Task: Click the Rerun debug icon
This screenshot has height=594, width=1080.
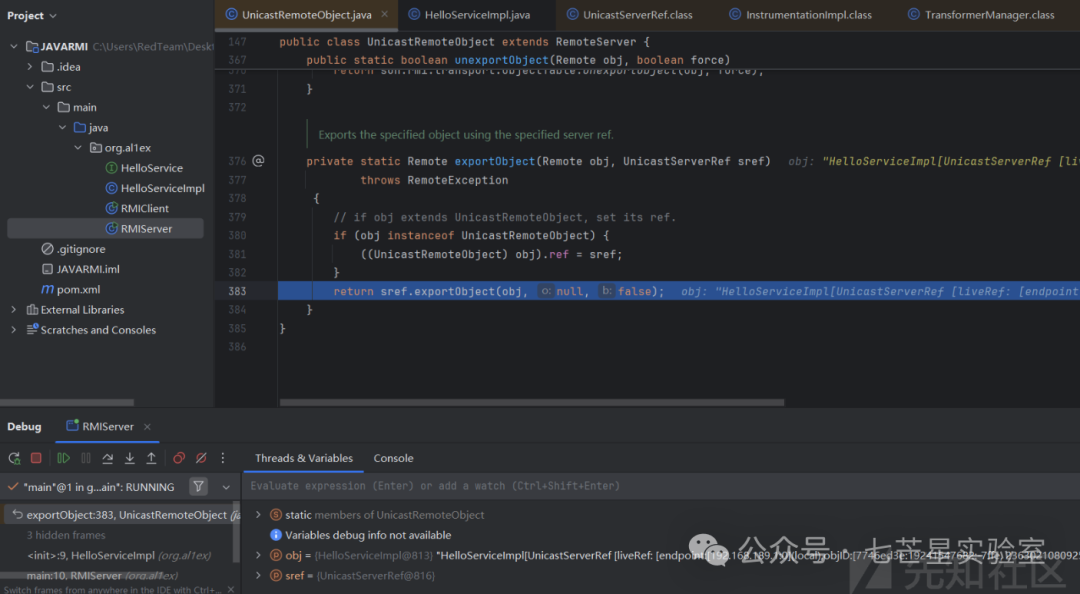Action: click(14, 458)
